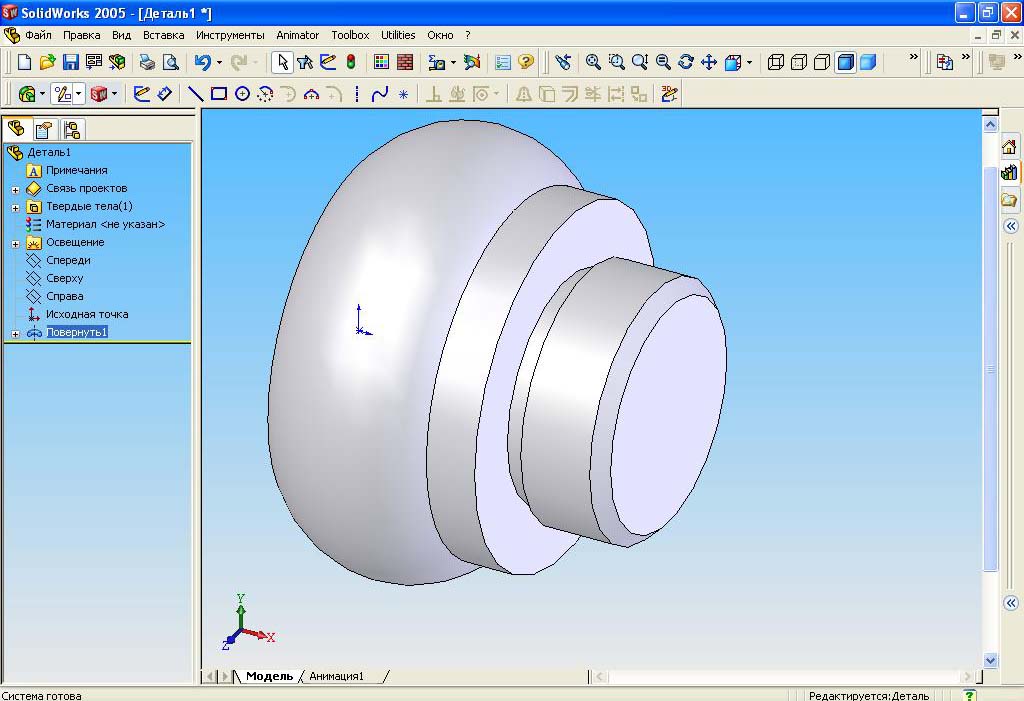1024x701 pixels.
Task: Click the Help question mark icon
Action: [526, 62]
